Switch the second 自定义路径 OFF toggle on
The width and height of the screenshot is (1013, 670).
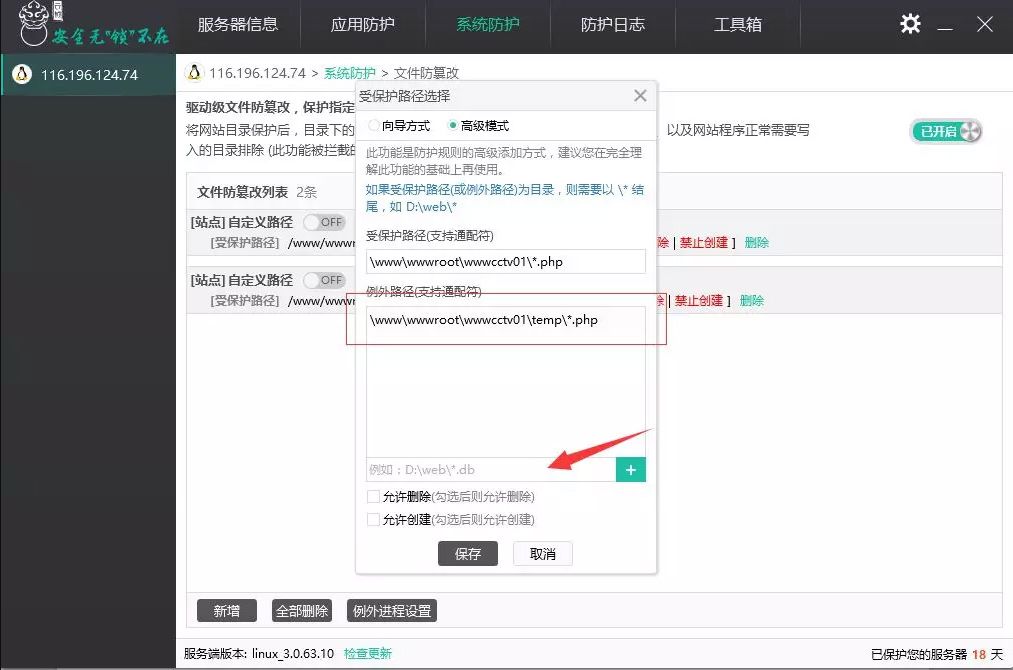click(x=323, y=281)
